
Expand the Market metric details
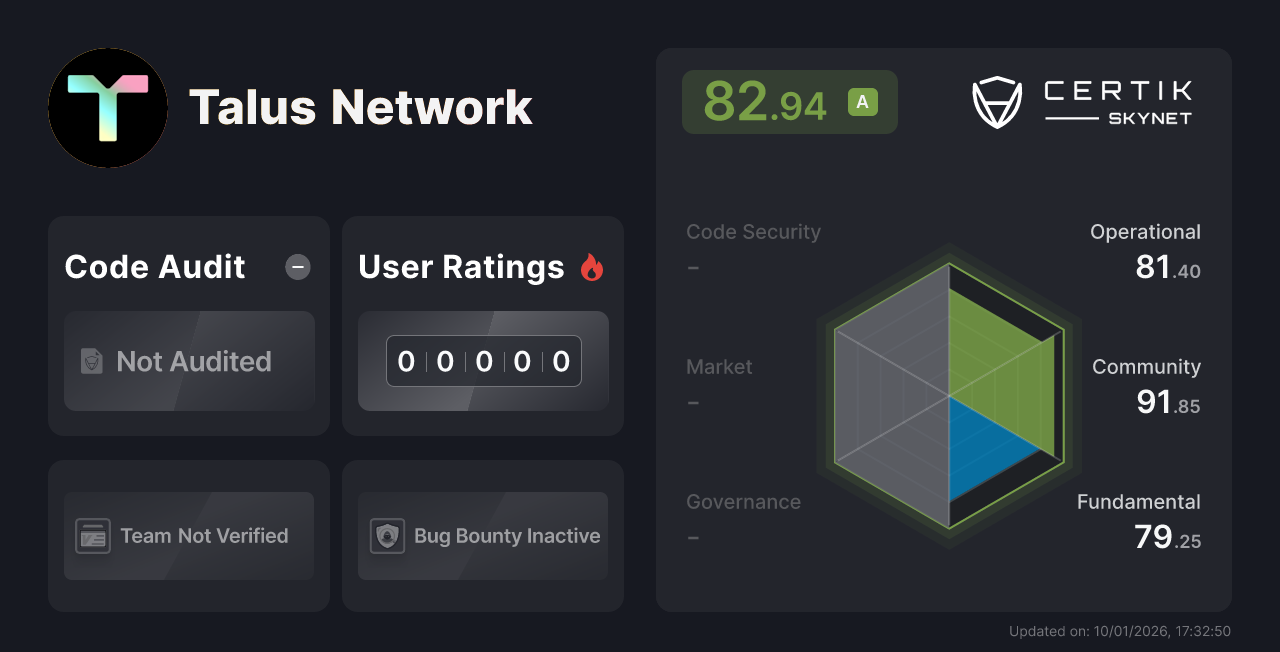coord(719,367)
